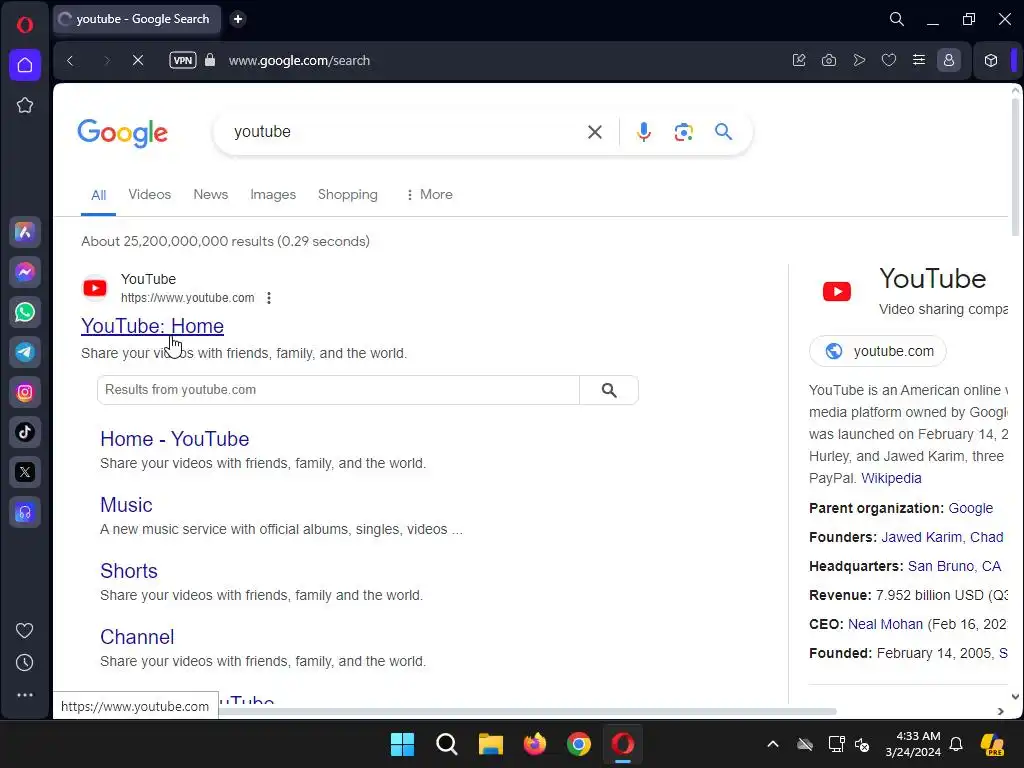1024x768 pixels.
Task: Open Instagram in the sidebar
Action: [25, 392]
